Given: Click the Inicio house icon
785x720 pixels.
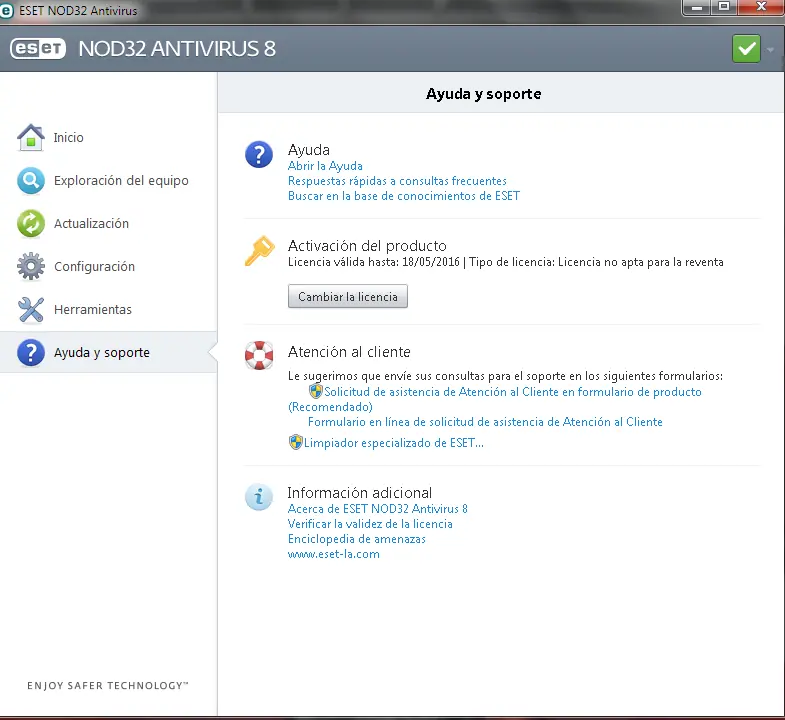Looking at the screenshot, I should [31, 137].
